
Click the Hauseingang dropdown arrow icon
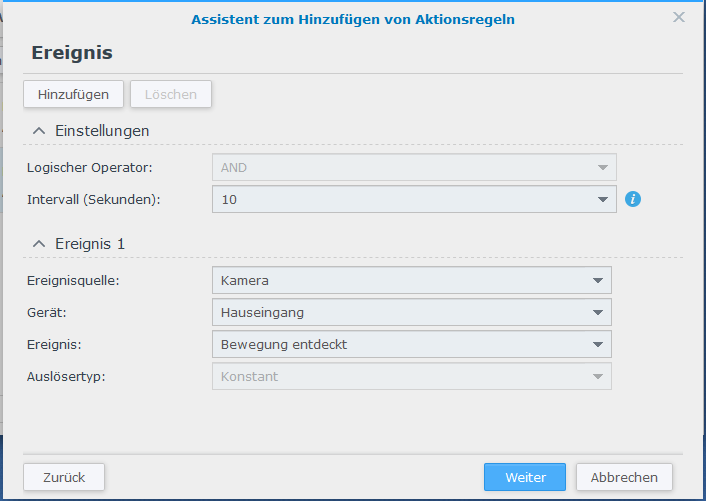click(597, 312)
